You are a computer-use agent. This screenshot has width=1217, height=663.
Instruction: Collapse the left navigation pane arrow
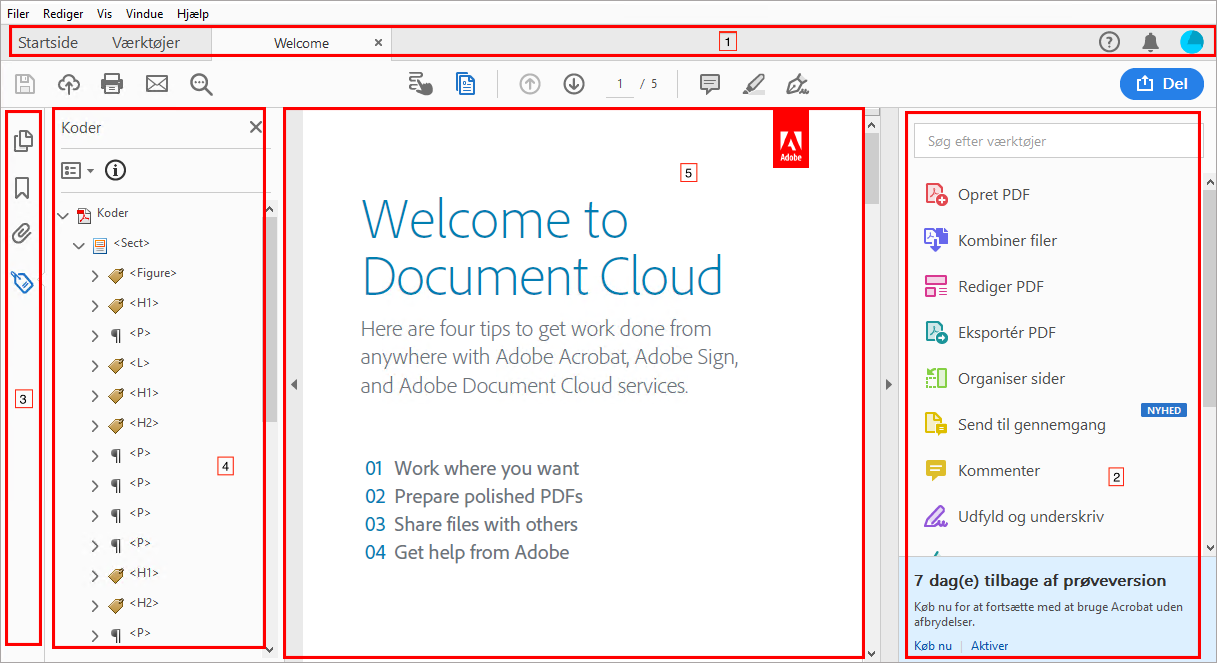click(294, 384)
